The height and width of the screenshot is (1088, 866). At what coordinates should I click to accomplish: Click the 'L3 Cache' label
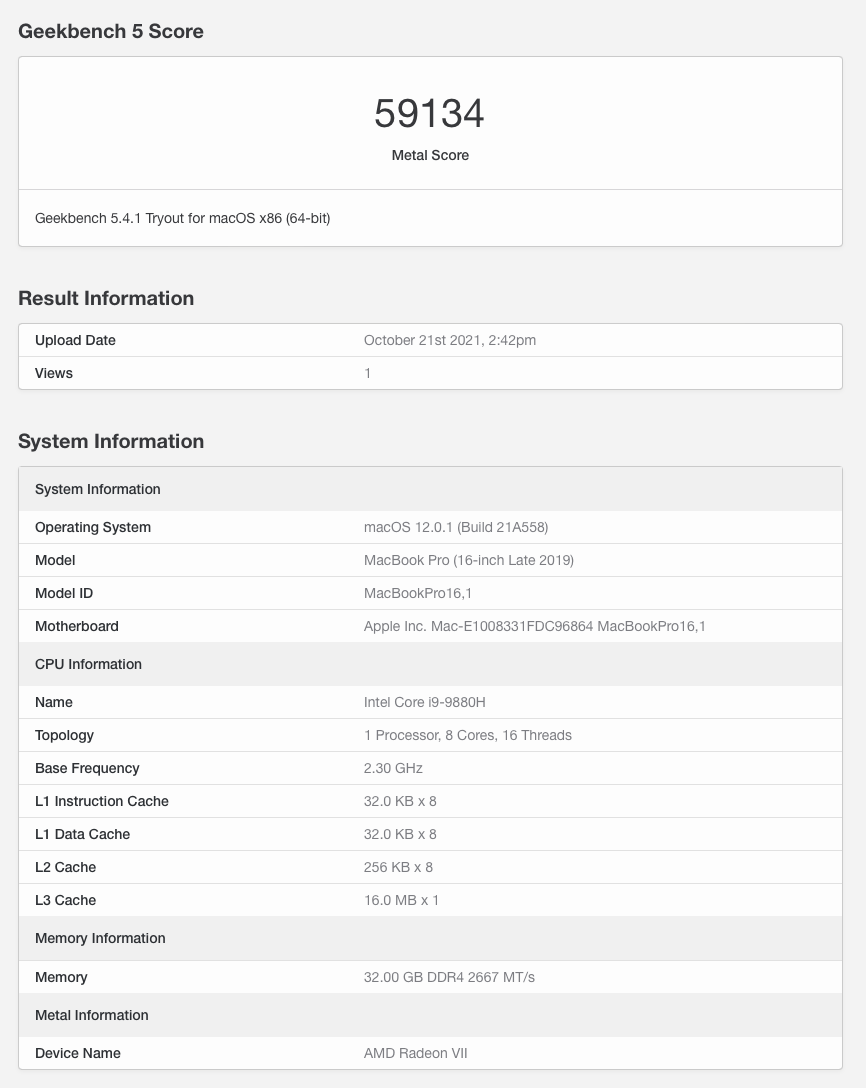tap(65, 900)
